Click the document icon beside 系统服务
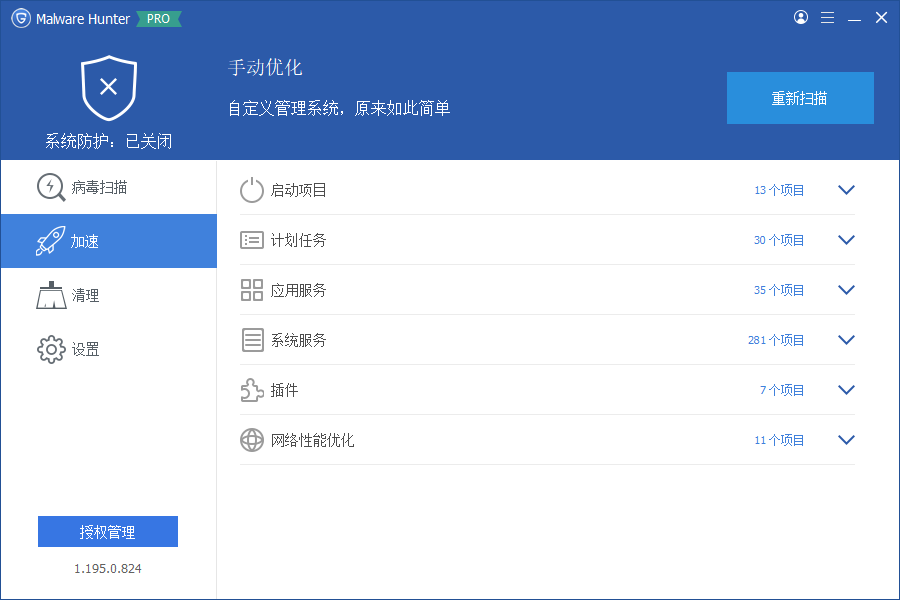Screen dimensions: 900x600 click(x=251, y=339)
